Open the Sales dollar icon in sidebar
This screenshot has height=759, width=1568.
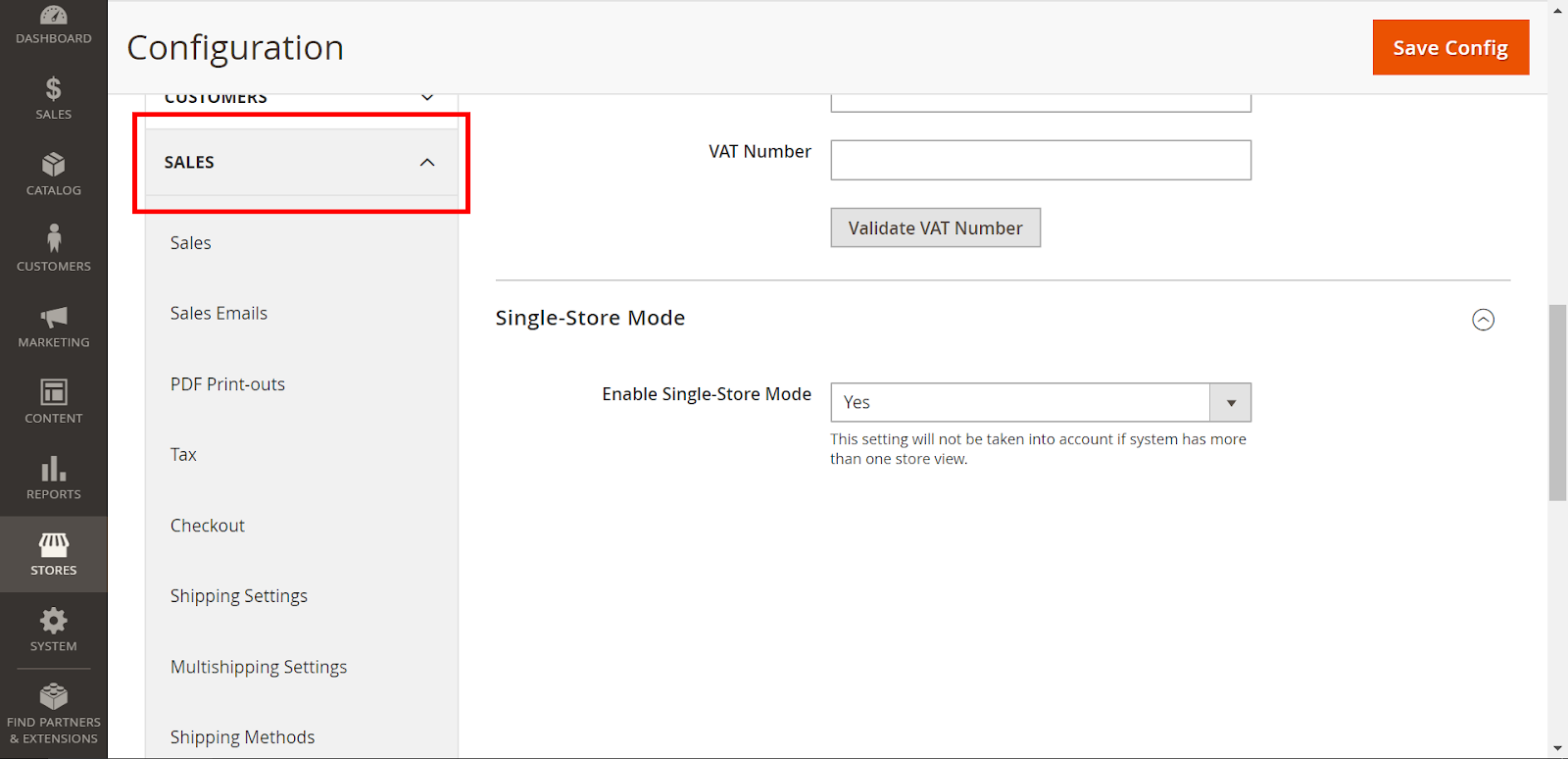point(54,89)
